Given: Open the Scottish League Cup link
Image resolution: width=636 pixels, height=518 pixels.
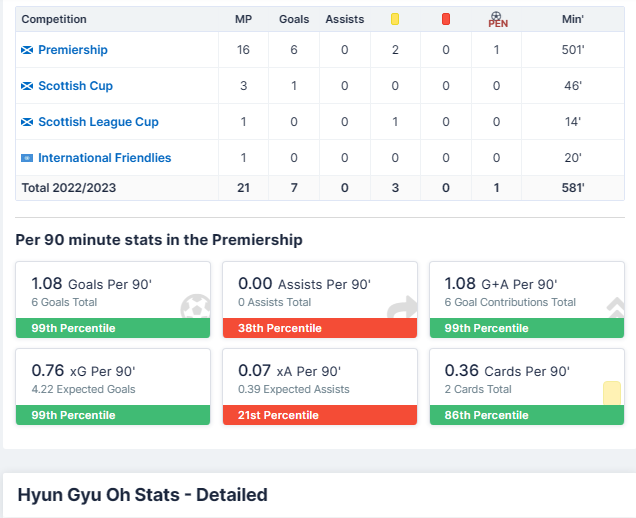Looking at the screenshot, I should click(x=98, y=122).
